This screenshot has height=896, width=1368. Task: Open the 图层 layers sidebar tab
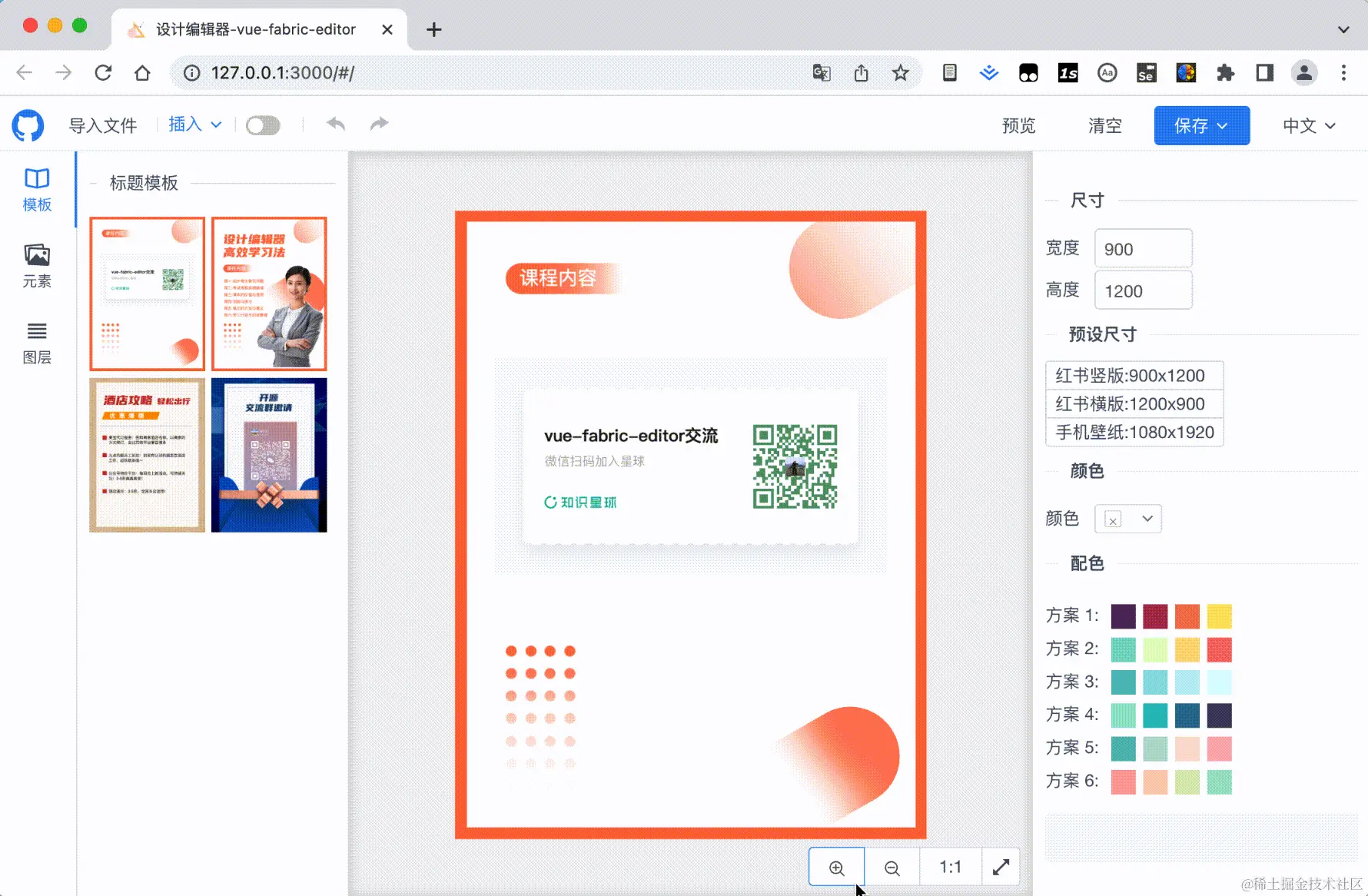(x=37, y=343)
